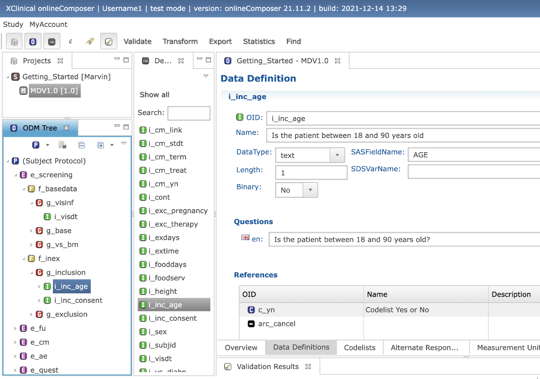Switch to the Codelists tab
The height and width of the screenshot is (379, 540).
(x=360, y=348)
